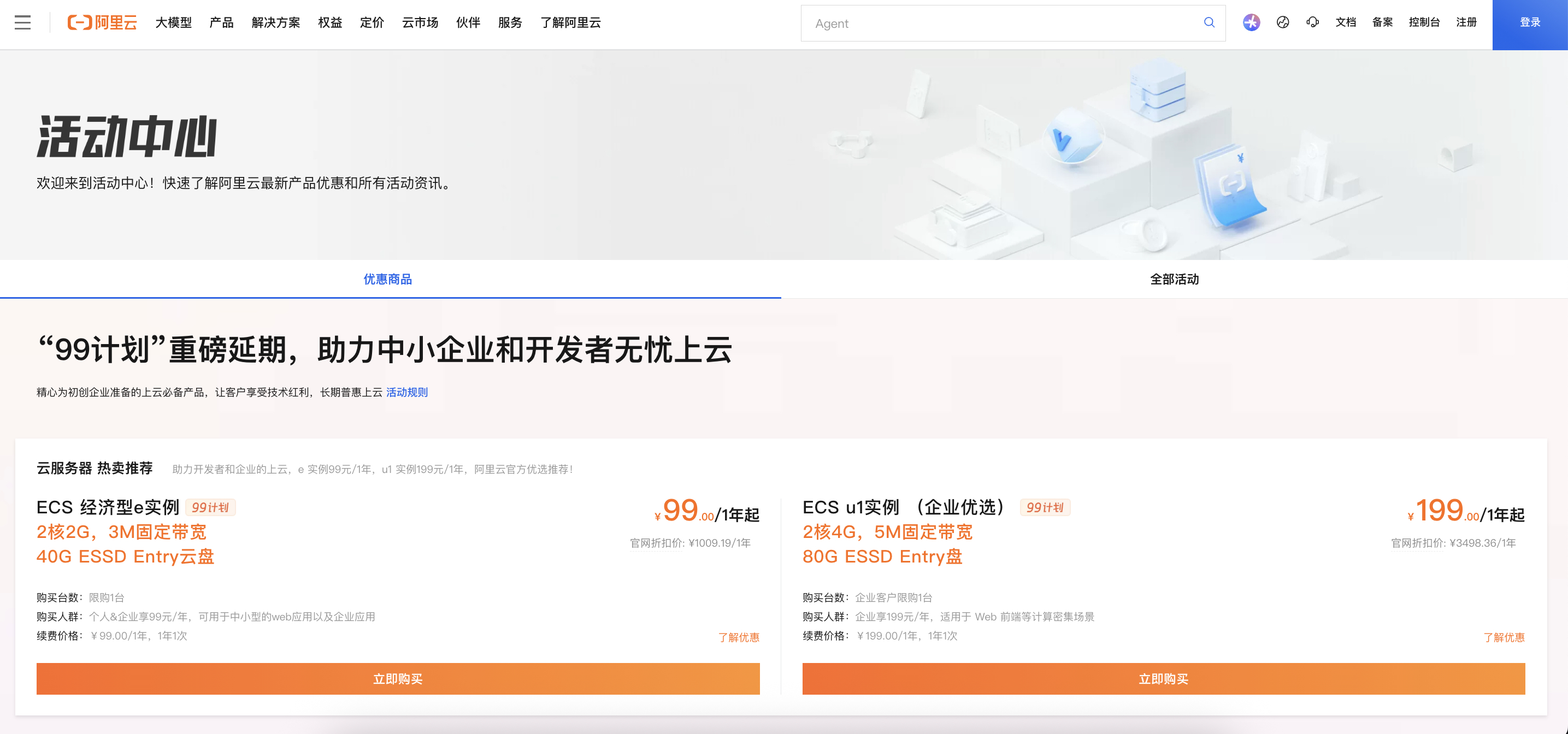Open the 大模型 menu
1568x734 pixels.
coord(173,22)
